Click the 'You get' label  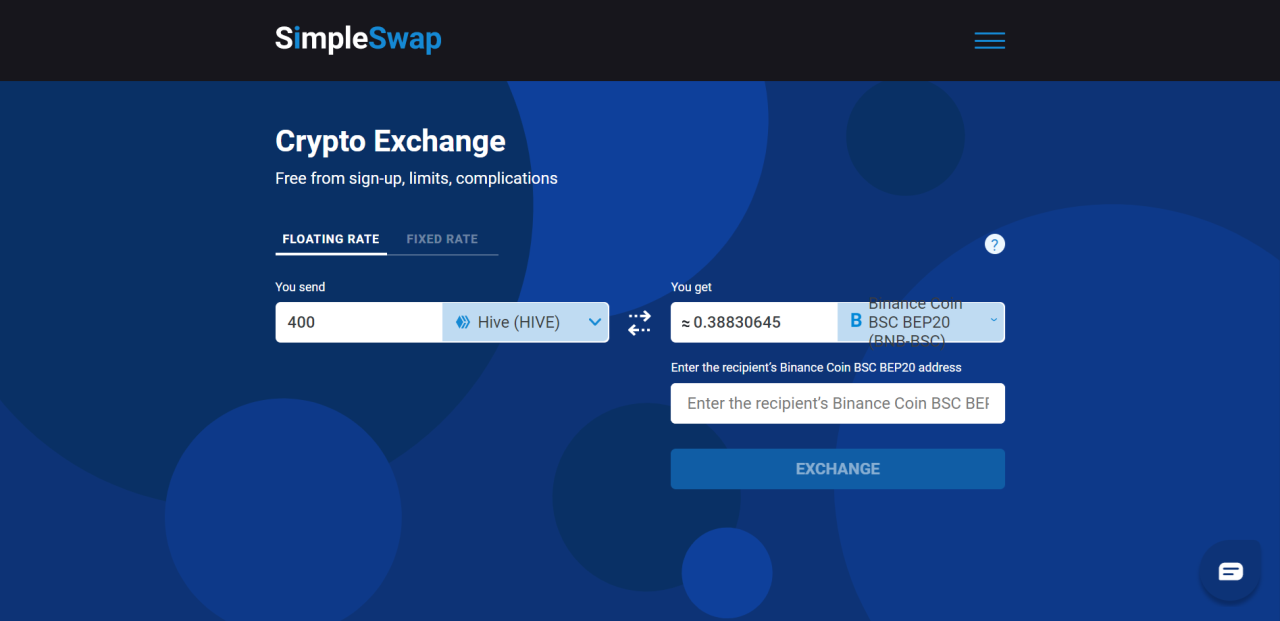click(x=691, y=287)
